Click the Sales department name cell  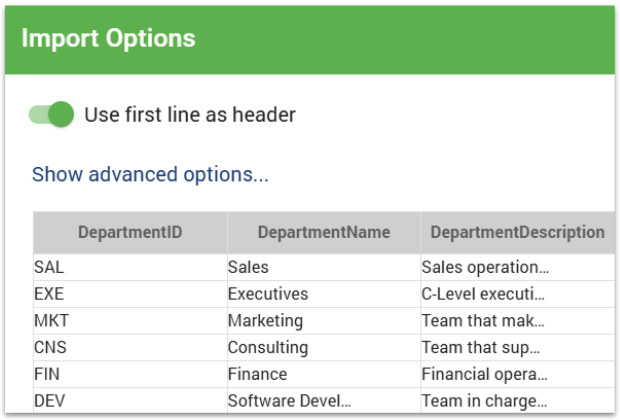(x=323, y=268)
